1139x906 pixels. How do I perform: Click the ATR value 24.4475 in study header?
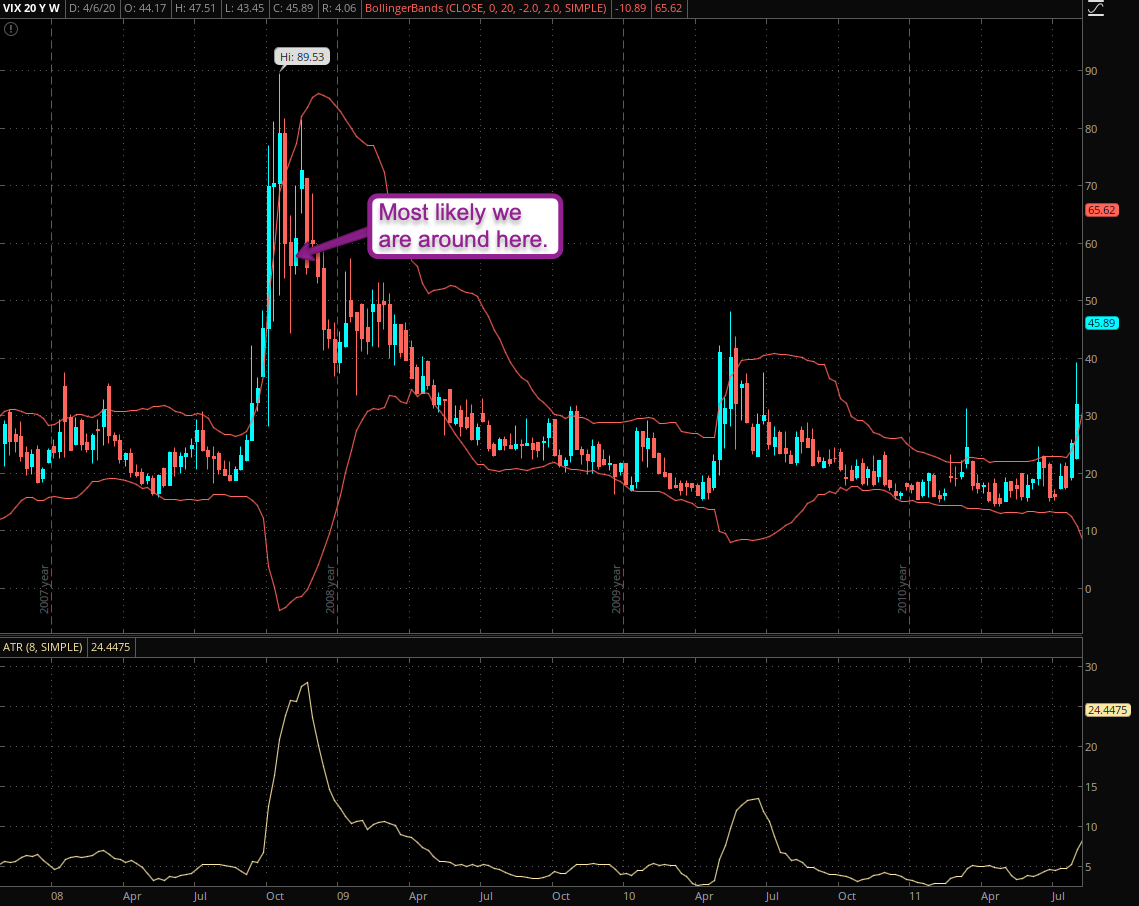pos(112,648)
